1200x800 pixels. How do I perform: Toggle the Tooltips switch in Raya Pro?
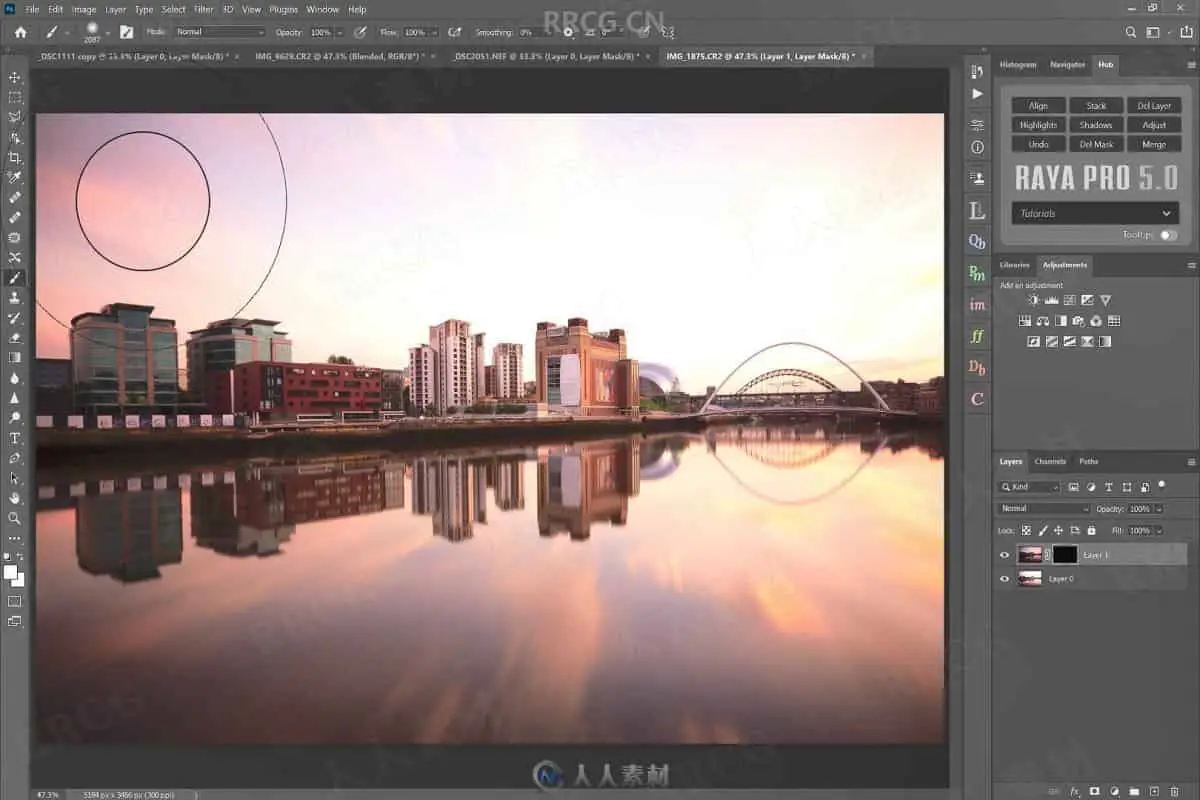[x=1168, y=236]
